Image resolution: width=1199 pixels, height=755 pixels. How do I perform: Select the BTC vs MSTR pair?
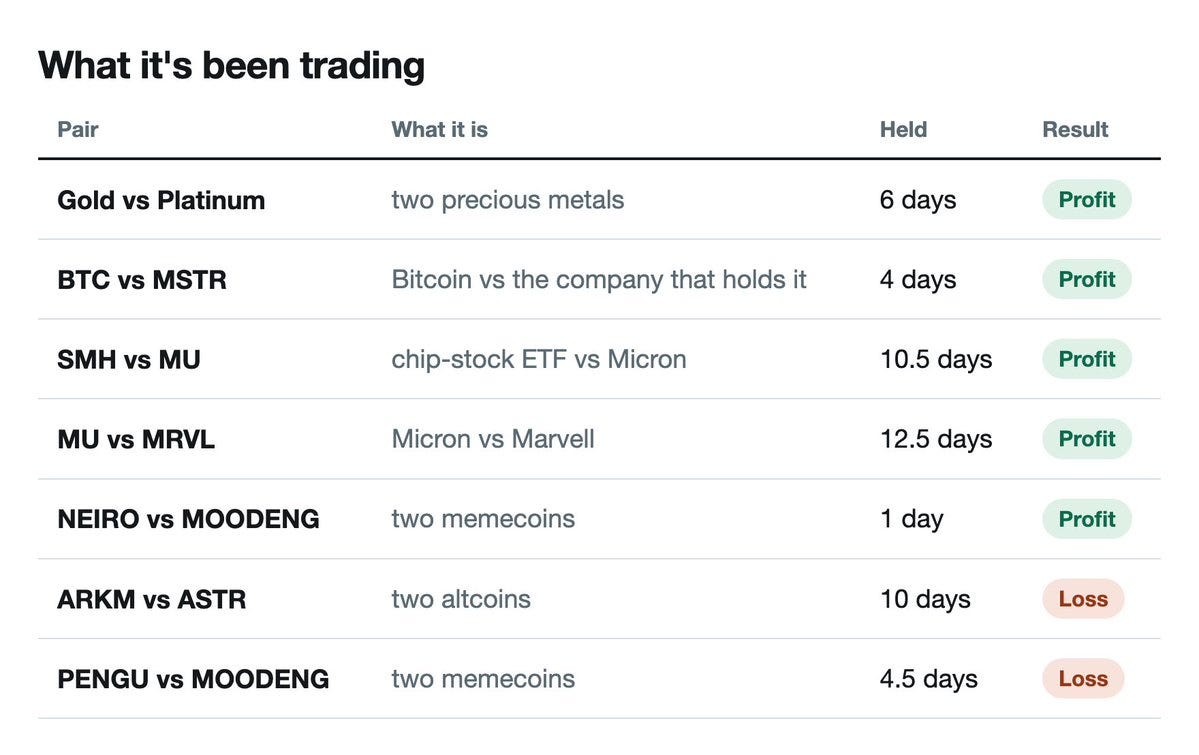tap(141, 280)
